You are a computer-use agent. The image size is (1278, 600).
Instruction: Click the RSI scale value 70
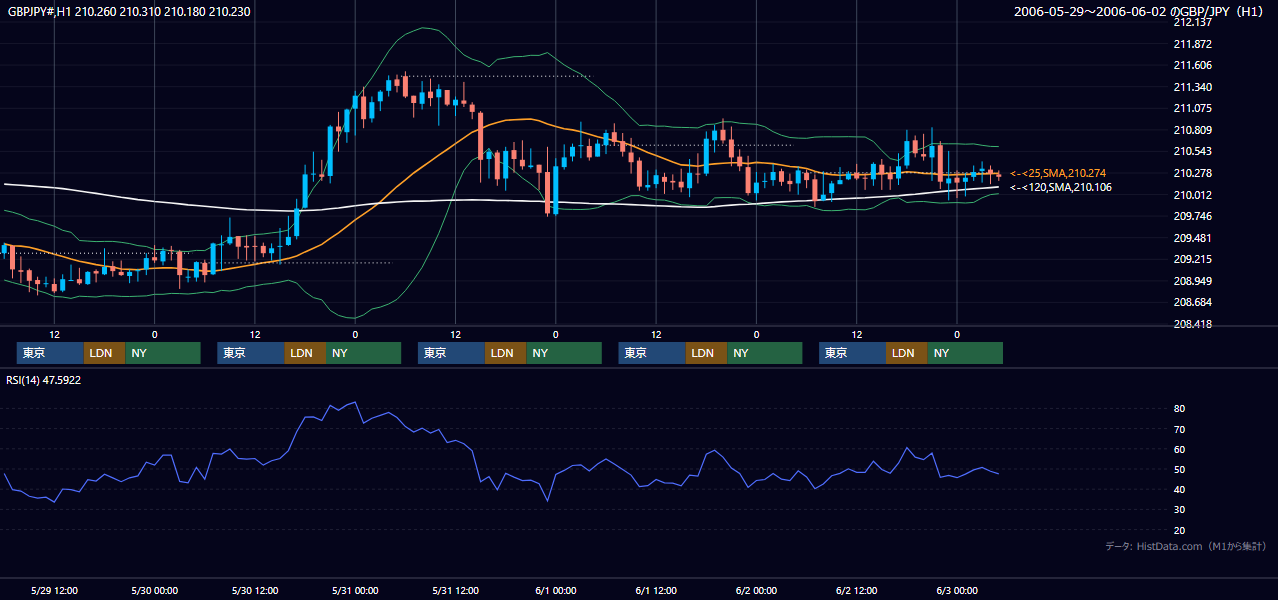click(x=1180, y=429)
